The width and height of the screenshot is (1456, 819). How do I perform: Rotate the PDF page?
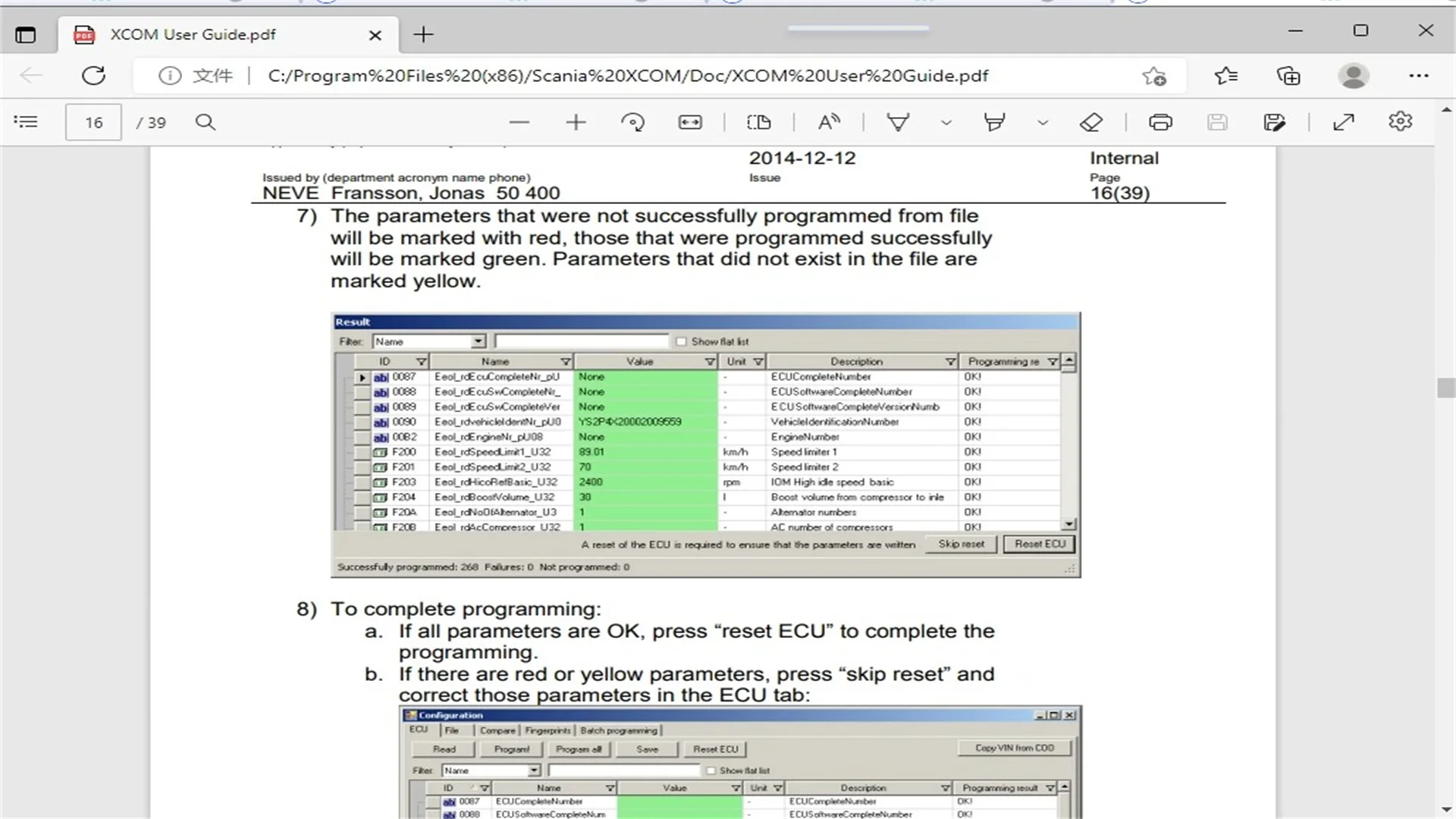(x=632, y=122)
